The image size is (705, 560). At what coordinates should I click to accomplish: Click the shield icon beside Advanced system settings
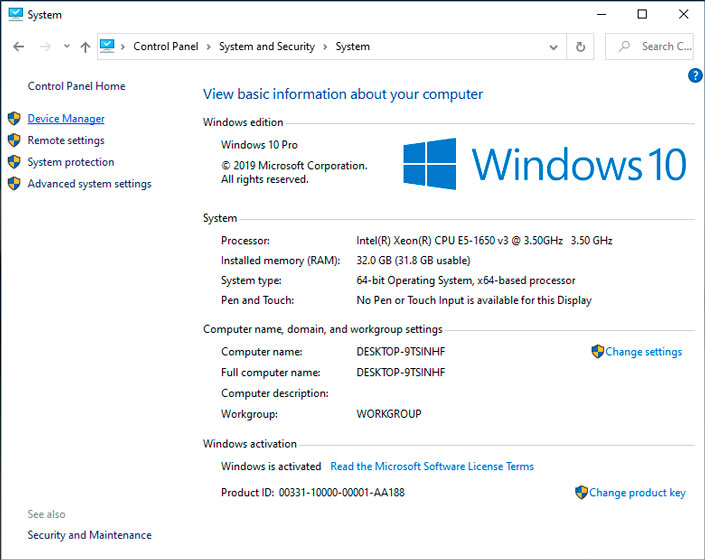[x=14, y=183]
